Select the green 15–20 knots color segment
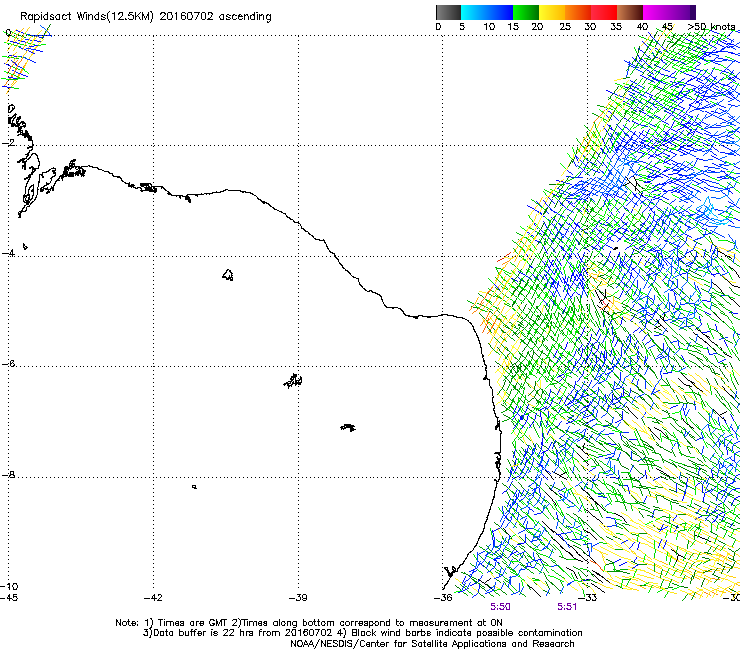This screenshot has height=650, width=740. pyautogui.click(x=526, y=12)
